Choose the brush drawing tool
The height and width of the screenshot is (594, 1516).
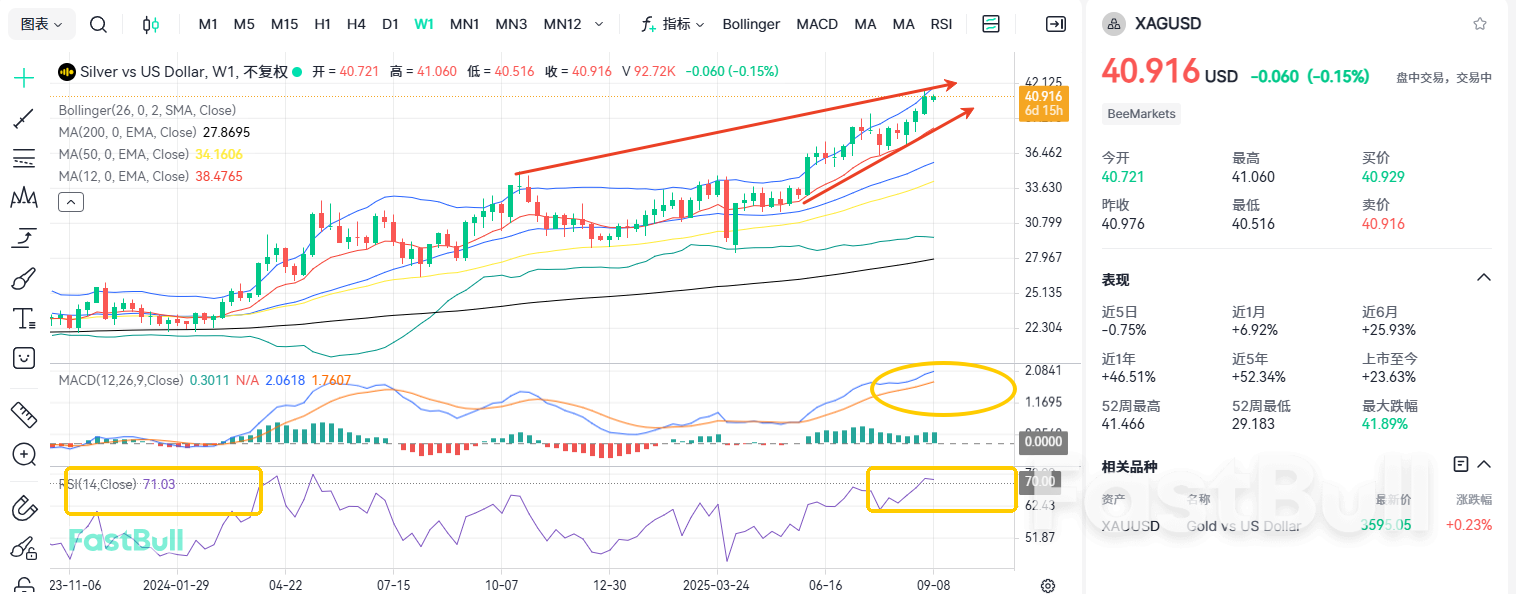coord(24,279)
